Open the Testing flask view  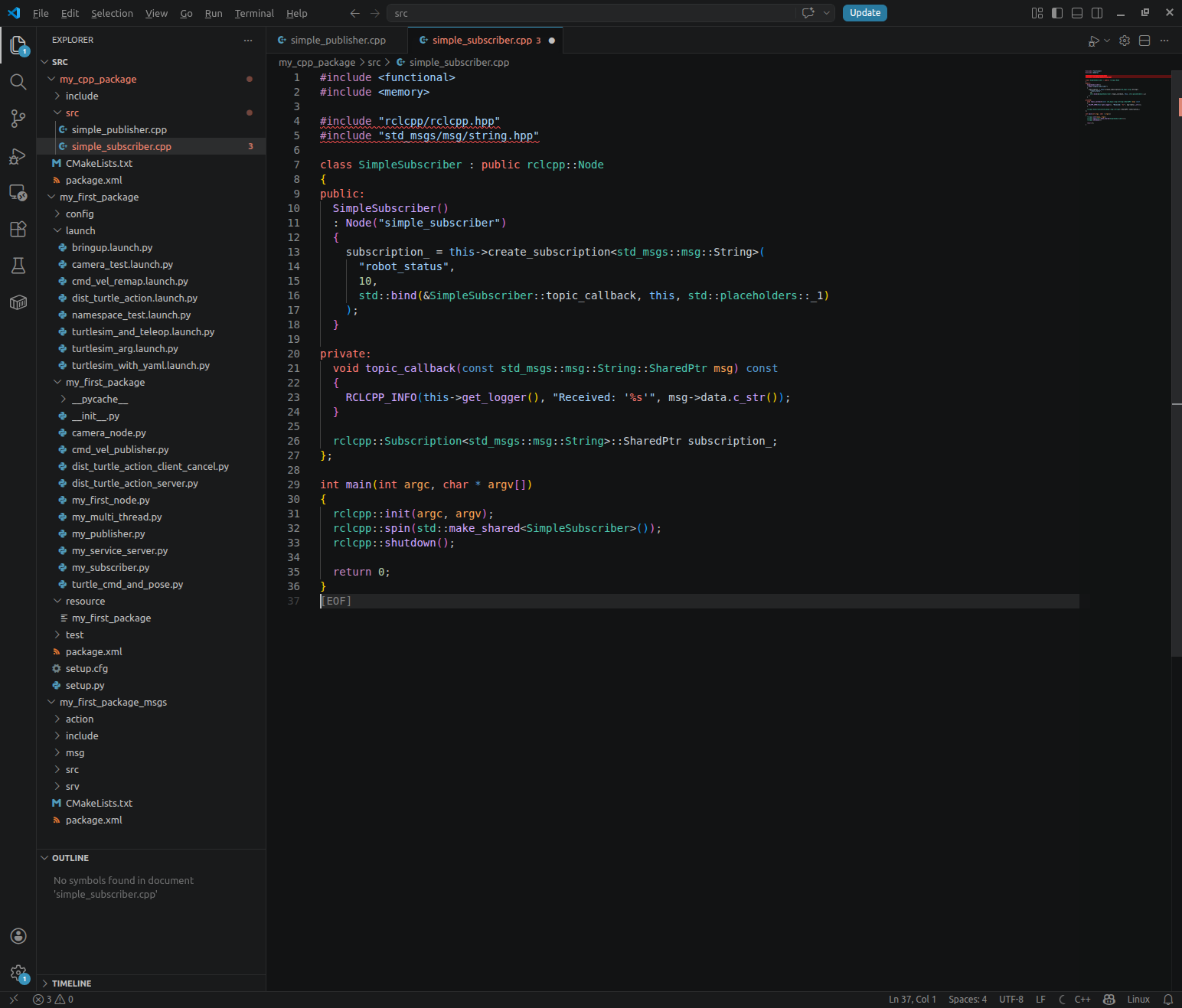pos(18,266)
